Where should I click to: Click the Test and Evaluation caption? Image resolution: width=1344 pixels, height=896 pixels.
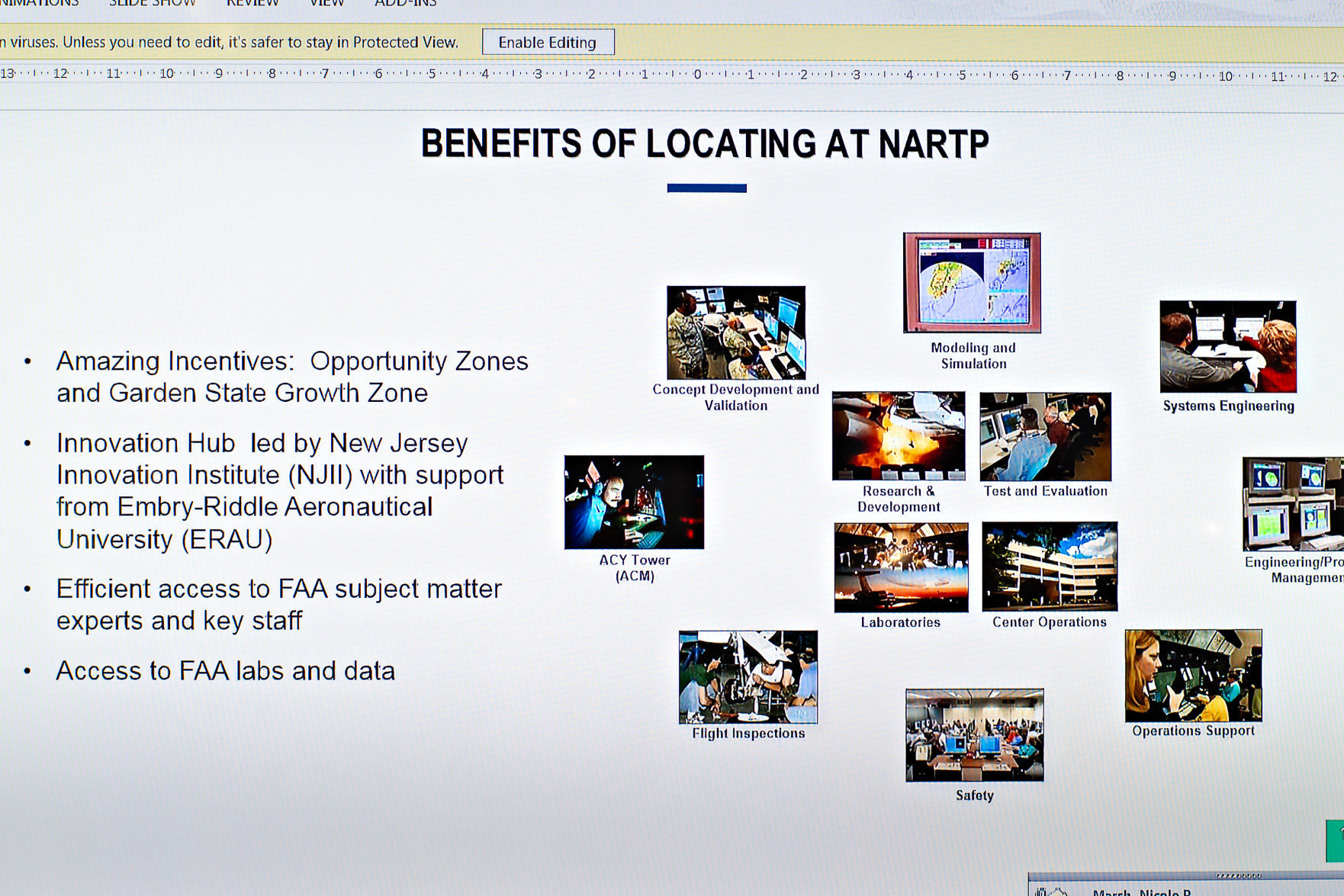(x=1046, y=491)
